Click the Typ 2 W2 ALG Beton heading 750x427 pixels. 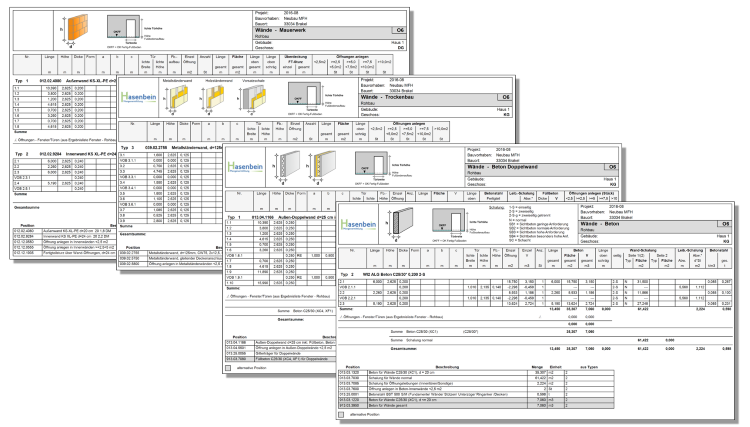click(x=383, y=275)
